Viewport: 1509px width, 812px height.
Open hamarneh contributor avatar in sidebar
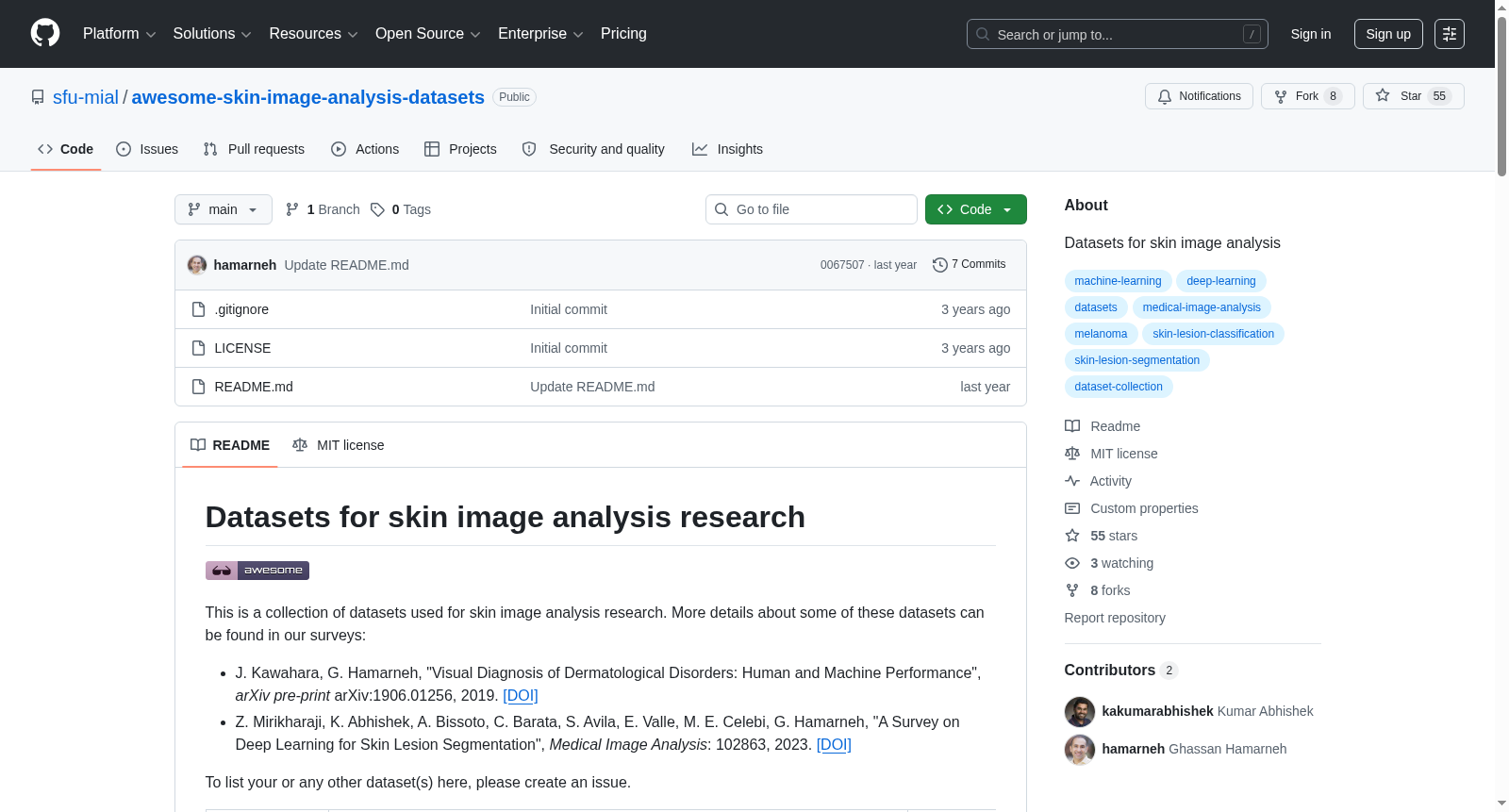(1080, 749)
